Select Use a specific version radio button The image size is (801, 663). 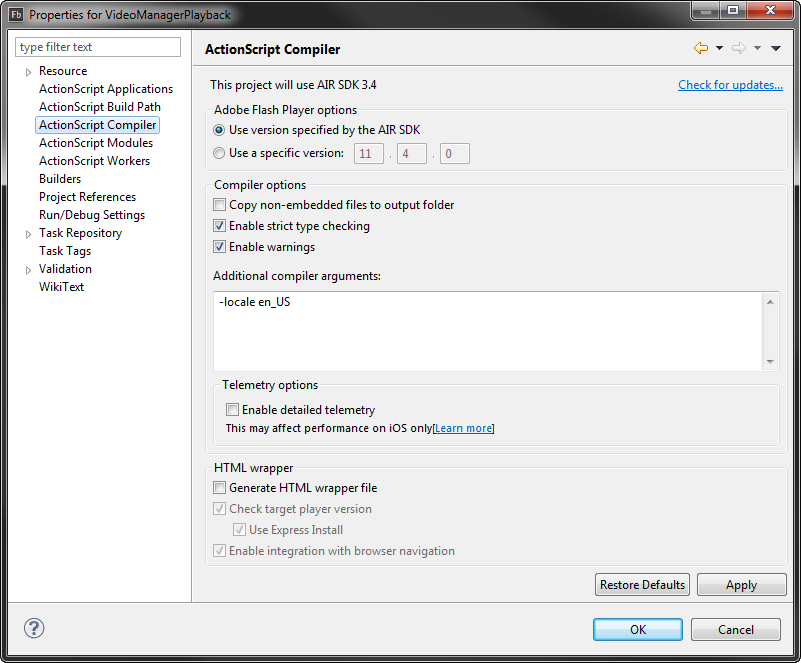pos(219,153)
